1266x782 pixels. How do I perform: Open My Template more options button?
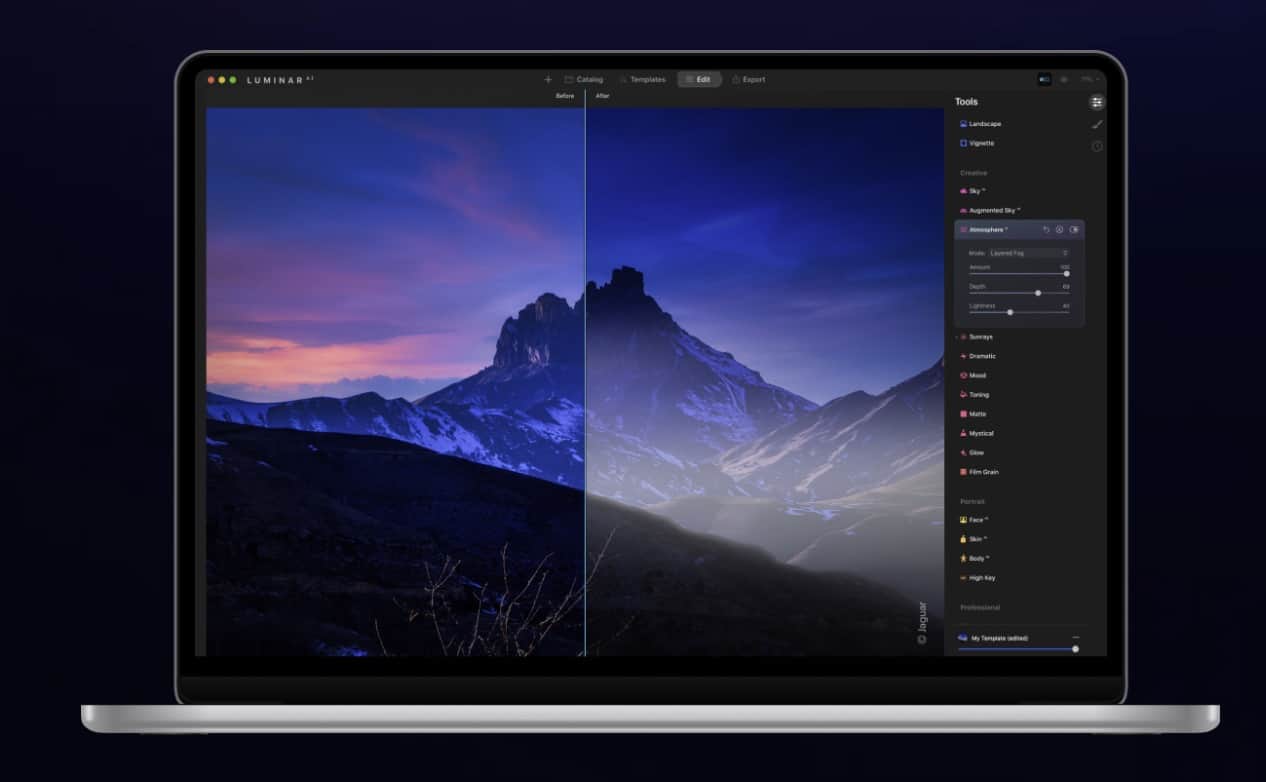pos(1076,637)
